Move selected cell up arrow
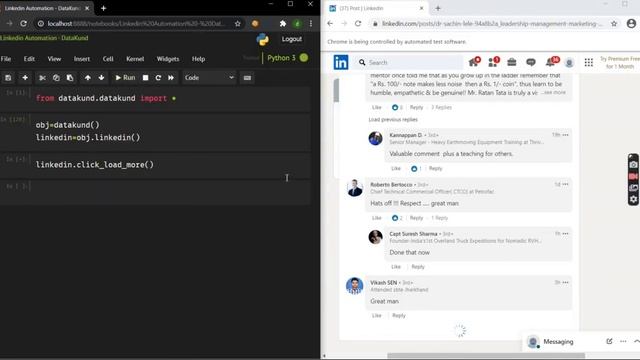The height and width of the screenshot is (360, 640). [87, 78]
